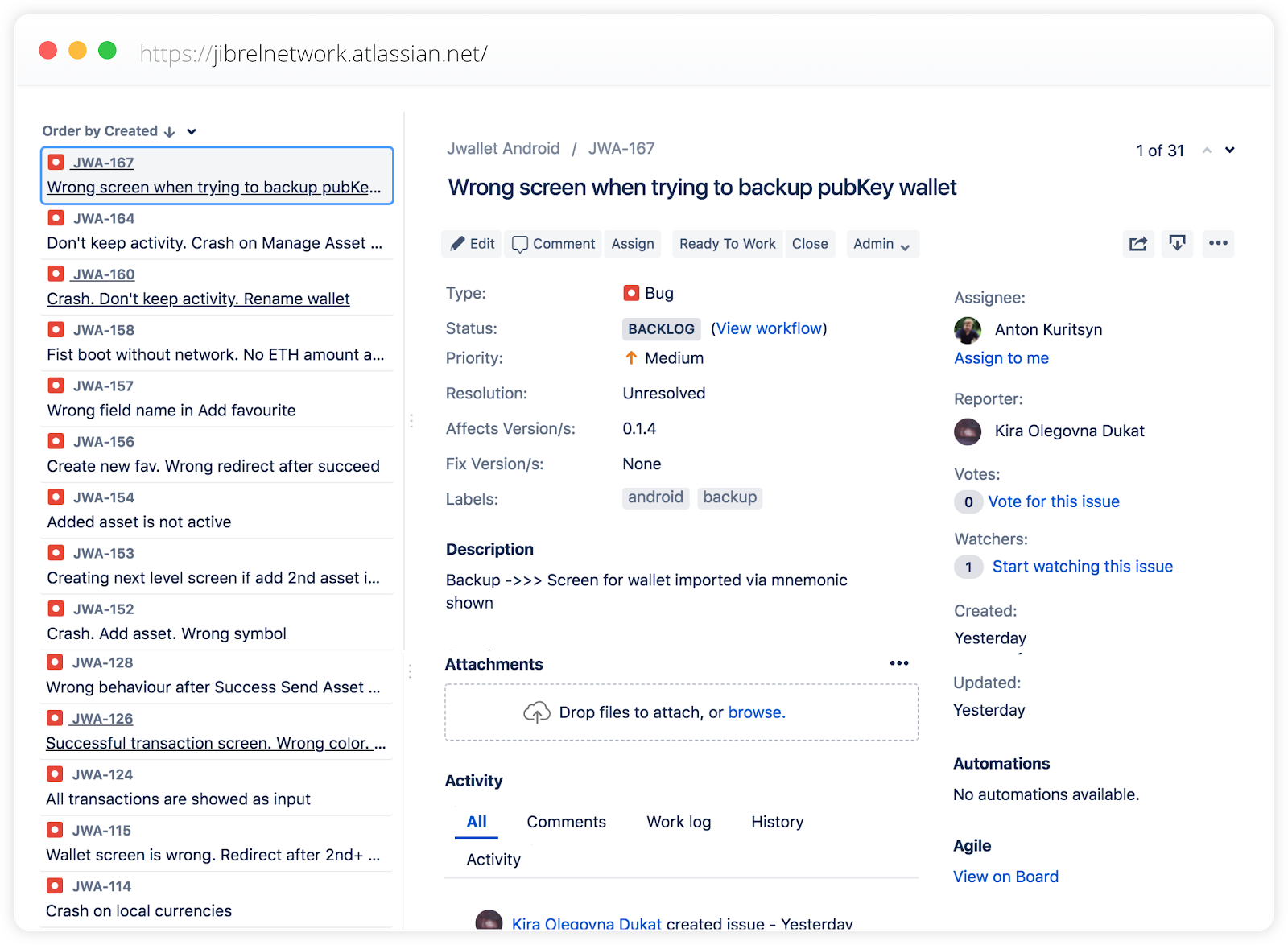1288x945 pixels.
Task: Expand the Order by dropdown chevron
Action: click(x=192, y=132)
